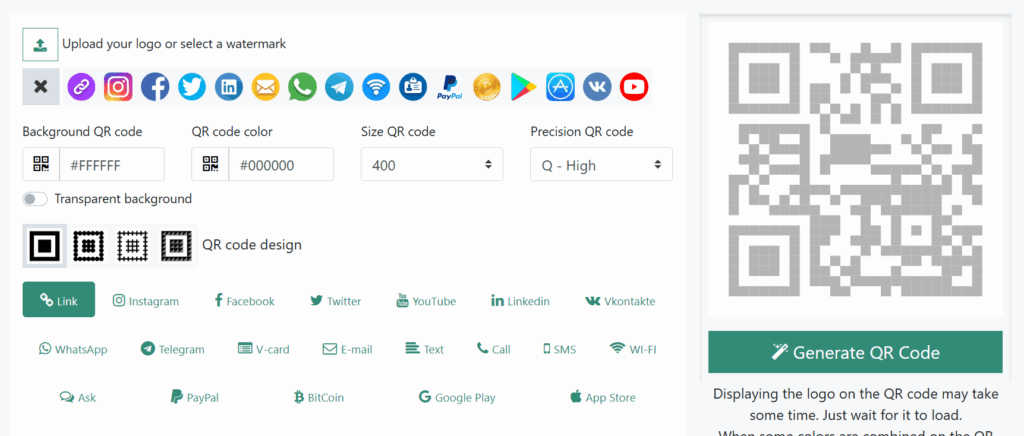Select the yellow email watermark logo
The image size is (1024, 436).
pyautogui.click(x=266, y=86)
